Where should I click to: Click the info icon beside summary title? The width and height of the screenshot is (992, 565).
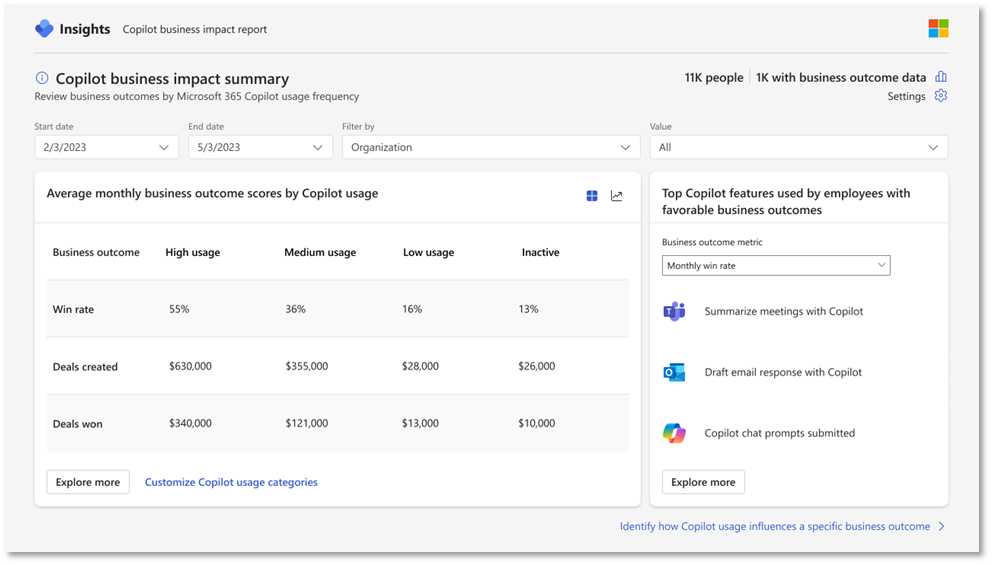(42, 78)
